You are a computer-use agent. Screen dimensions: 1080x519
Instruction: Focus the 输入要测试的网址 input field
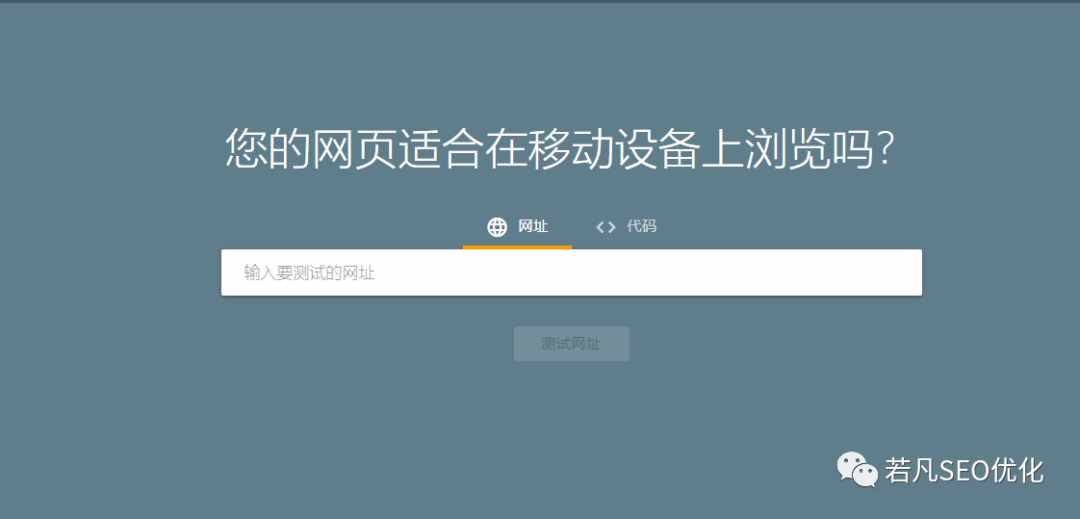(572, 273)
